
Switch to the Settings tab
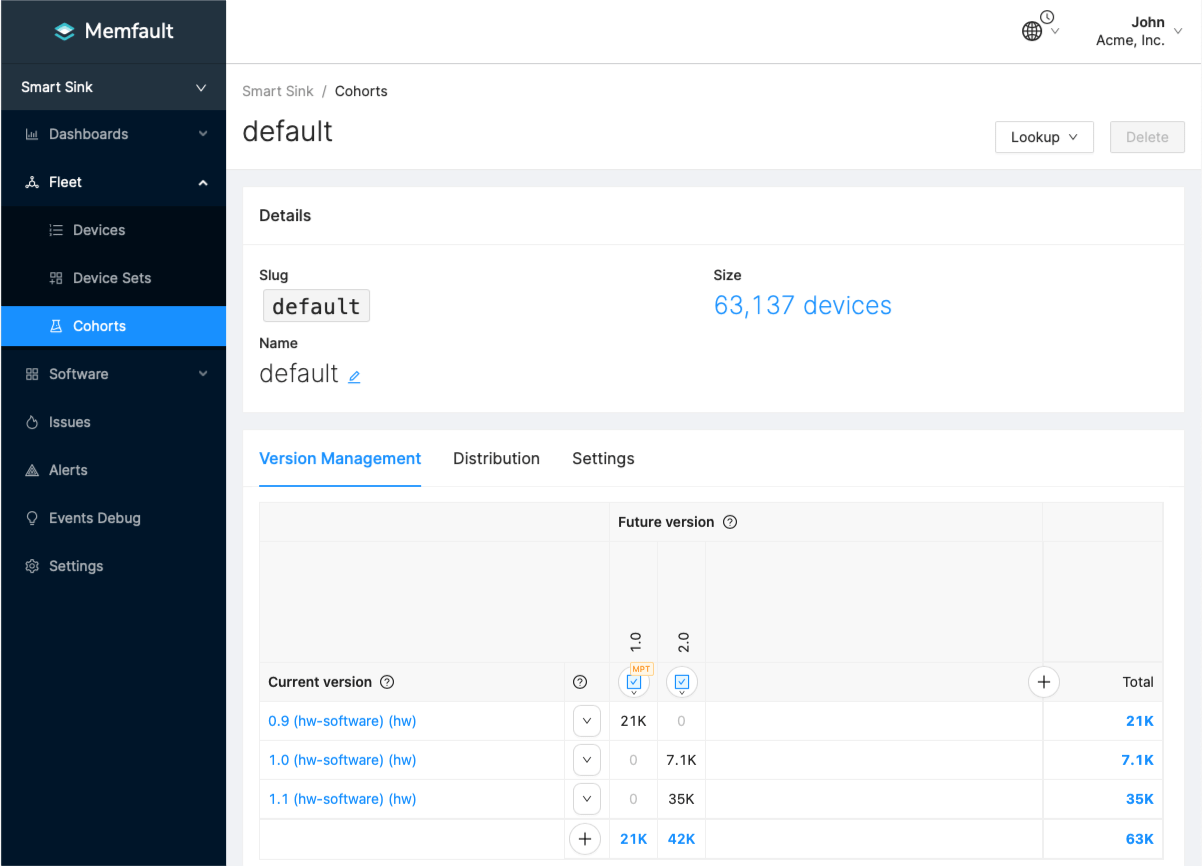(x=603, y=458)
